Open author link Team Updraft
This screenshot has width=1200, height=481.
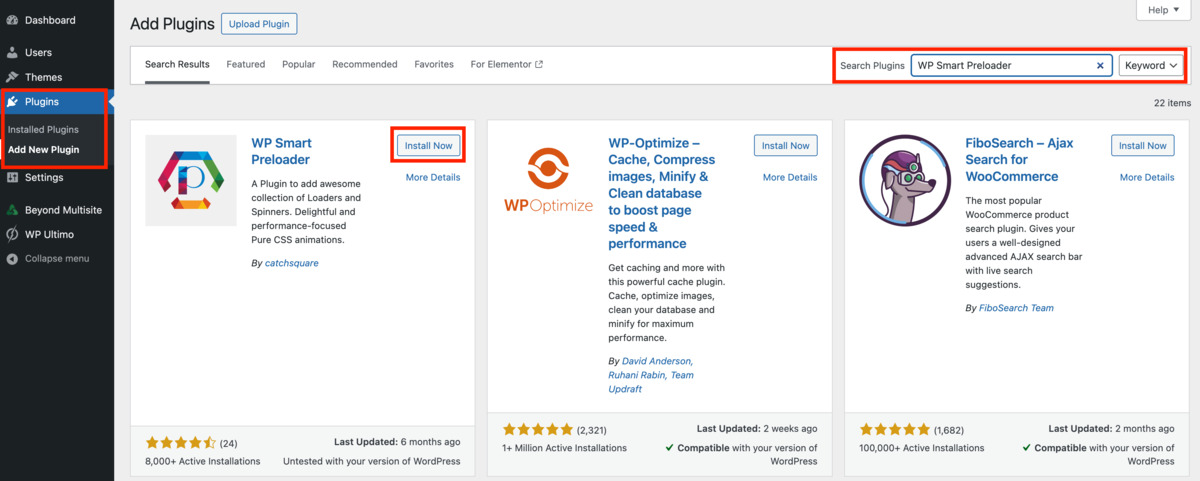click(651, 382)
